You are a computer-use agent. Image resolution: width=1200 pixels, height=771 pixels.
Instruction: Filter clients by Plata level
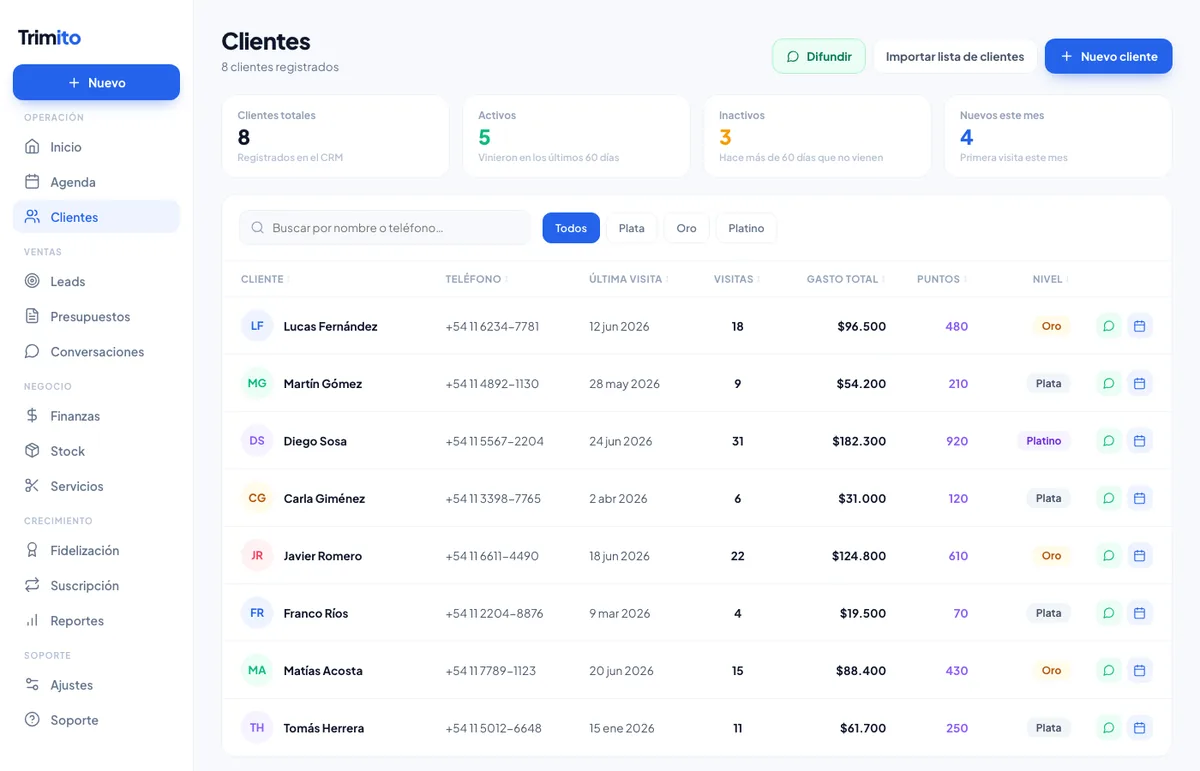(x=631, y=228)
